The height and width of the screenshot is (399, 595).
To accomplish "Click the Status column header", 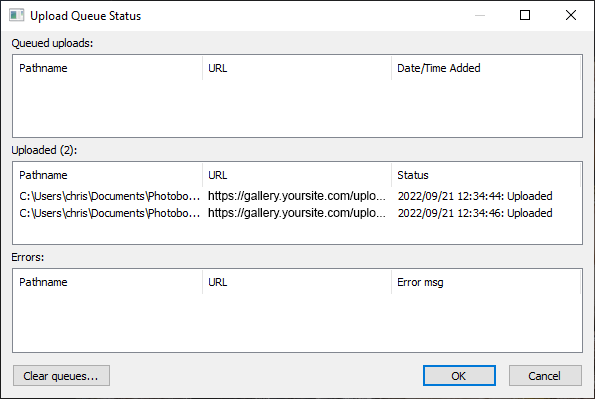I will tap(486, 175).
